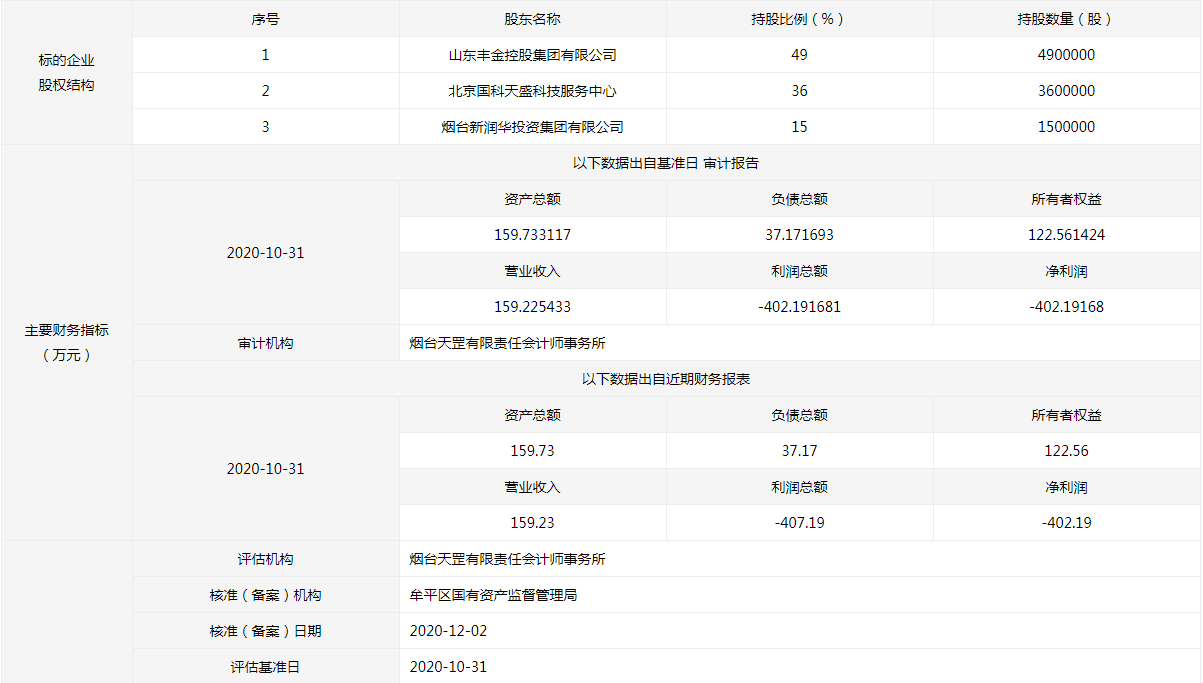The height and width of the screenshot is (683, 1203).
Task: Select the value 159.23
Action: [532, 523]
